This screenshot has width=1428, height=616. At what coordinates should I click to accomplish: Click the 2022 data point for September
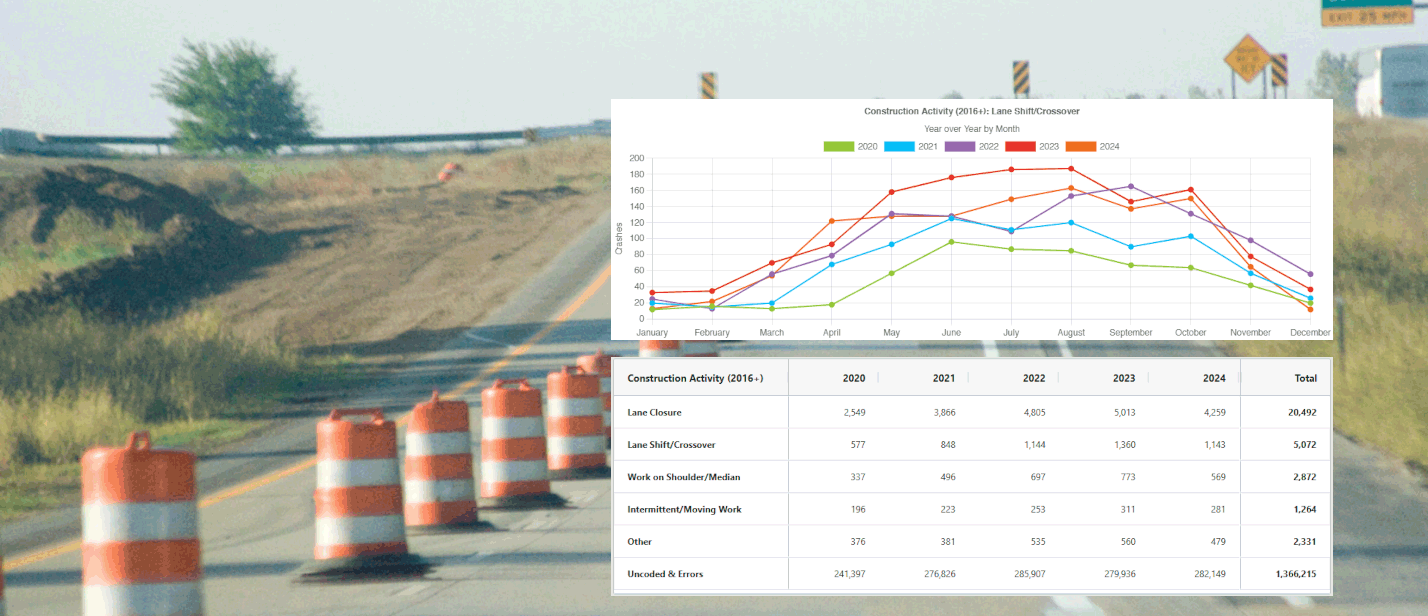click(1131, 186)
